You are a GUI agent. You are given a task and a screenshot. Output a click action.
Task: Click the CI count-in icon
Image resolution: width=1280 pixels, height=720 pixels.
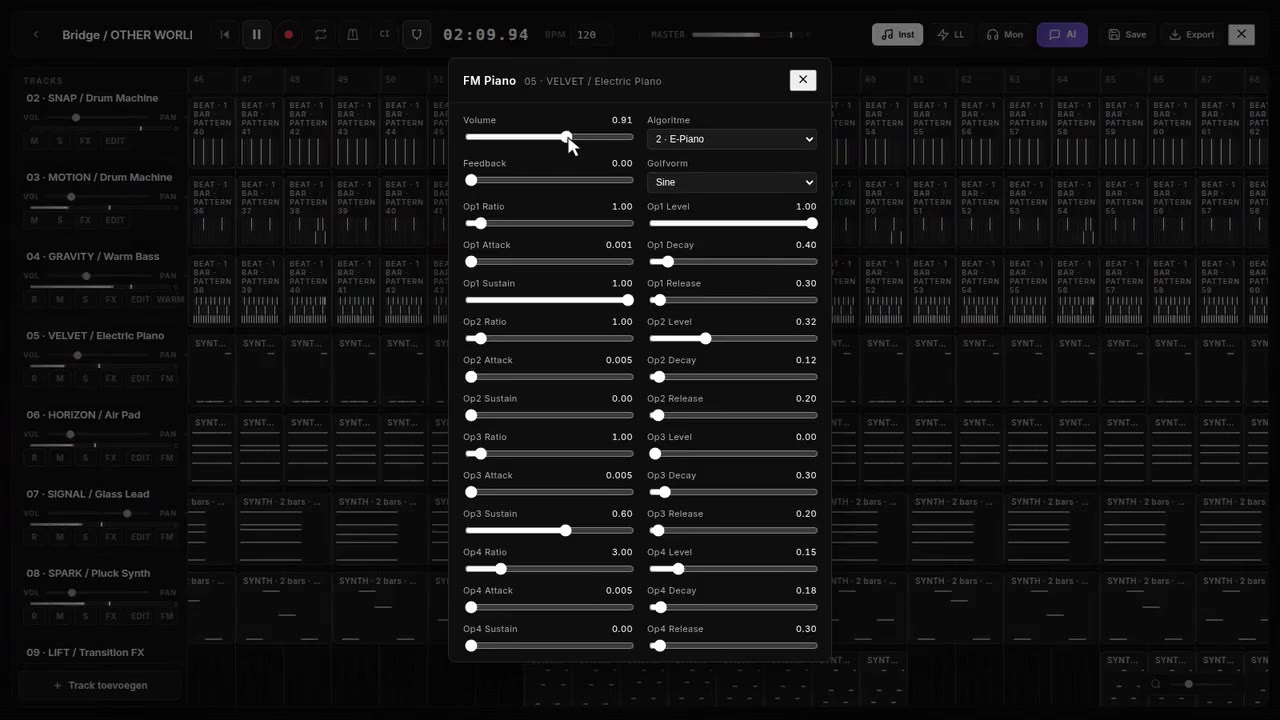[x=385, y=34]
